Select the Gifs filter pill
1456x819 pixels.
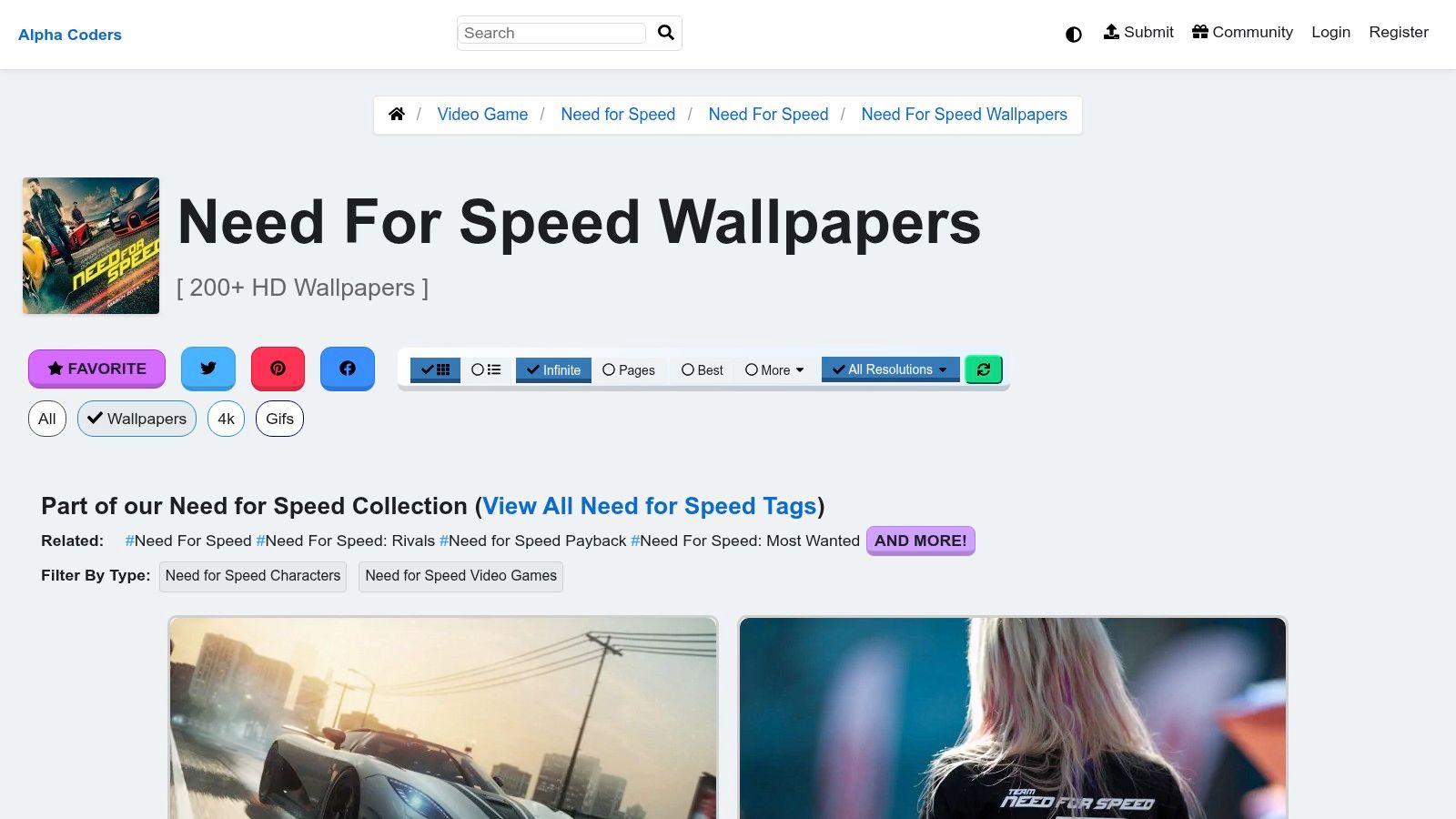(279, 419)
